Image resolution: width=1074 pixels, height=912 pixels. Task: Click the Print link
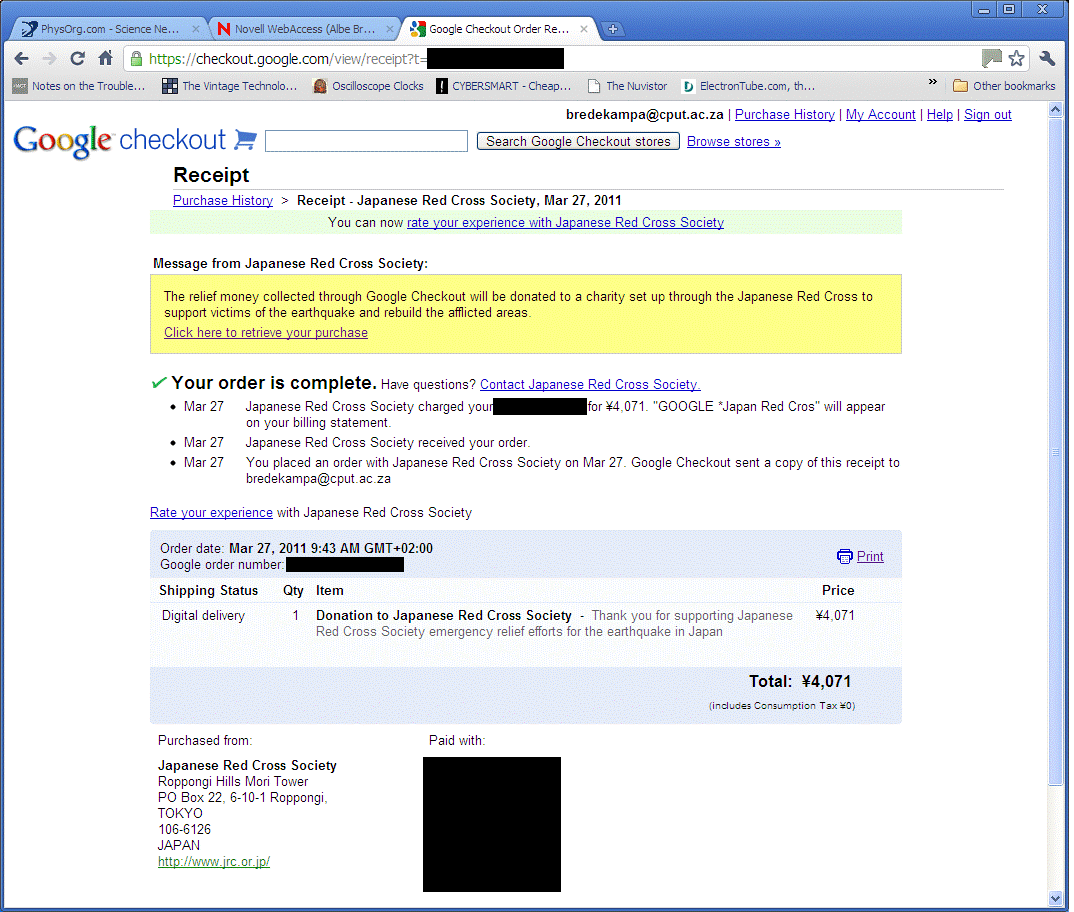tap(870, 556)
